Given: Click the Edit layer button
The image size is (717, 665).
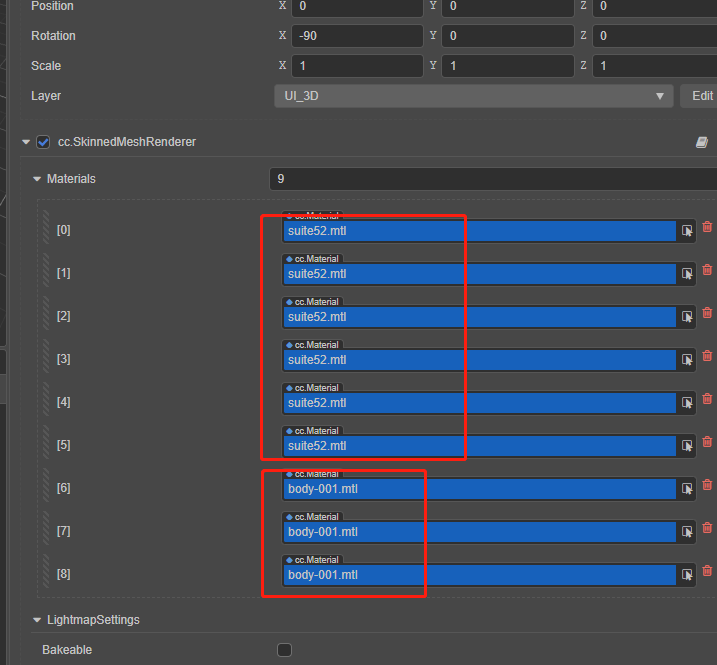Looking at the screenshot, I should (x=701, y=96).
